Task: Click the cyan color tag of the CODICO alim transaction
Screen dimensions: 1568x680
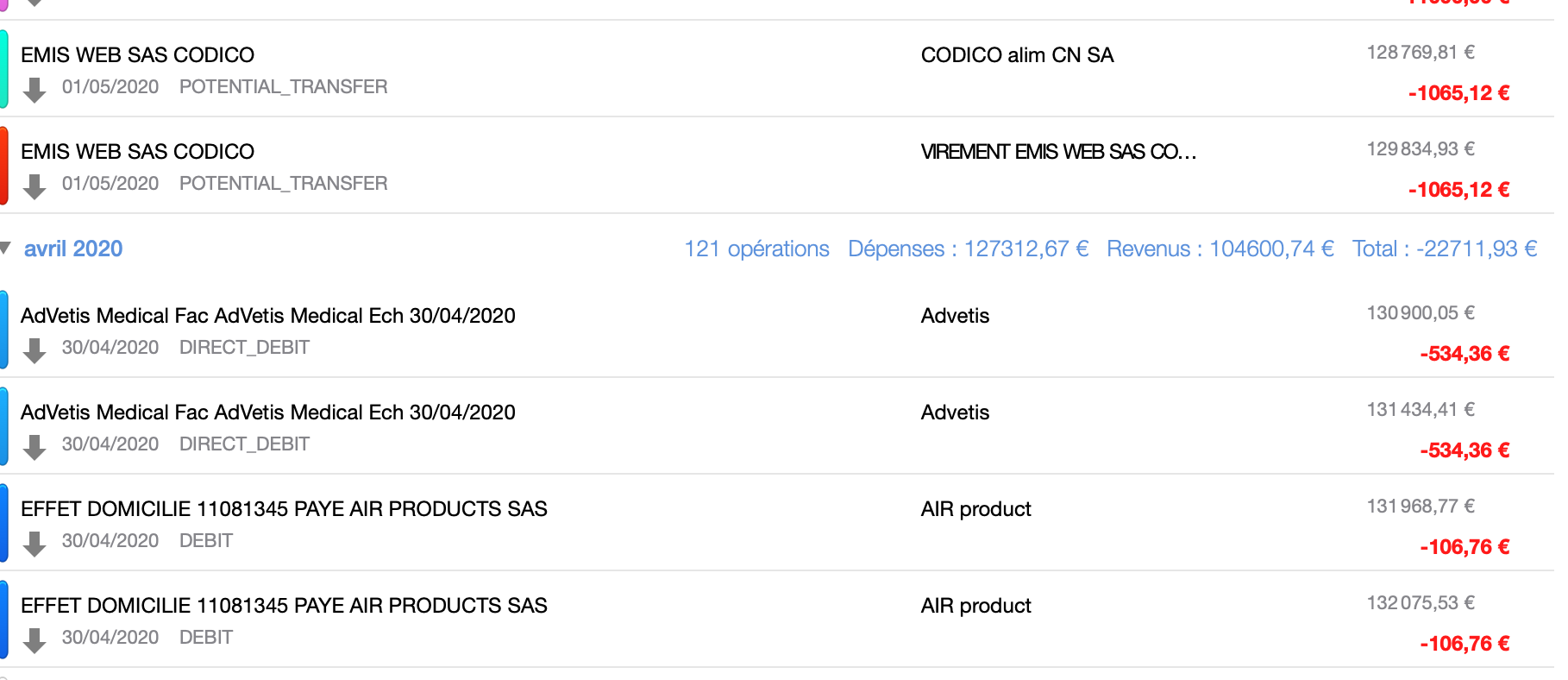Action: click(4, 69)
